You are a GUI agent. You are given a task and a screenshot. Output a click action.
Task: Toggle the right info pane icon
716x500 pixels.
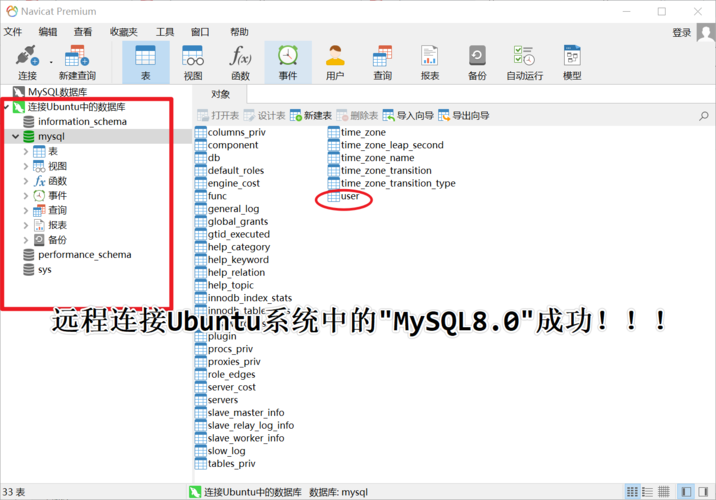click(703, 492)
